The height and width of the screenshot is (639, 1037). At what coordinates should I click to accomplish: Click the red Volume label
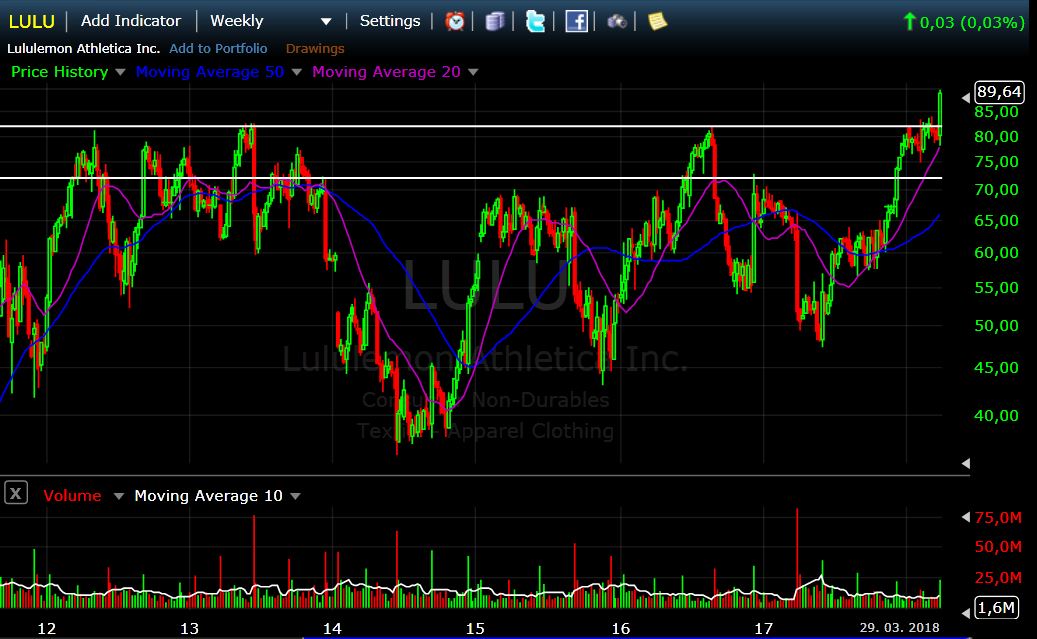72,495
